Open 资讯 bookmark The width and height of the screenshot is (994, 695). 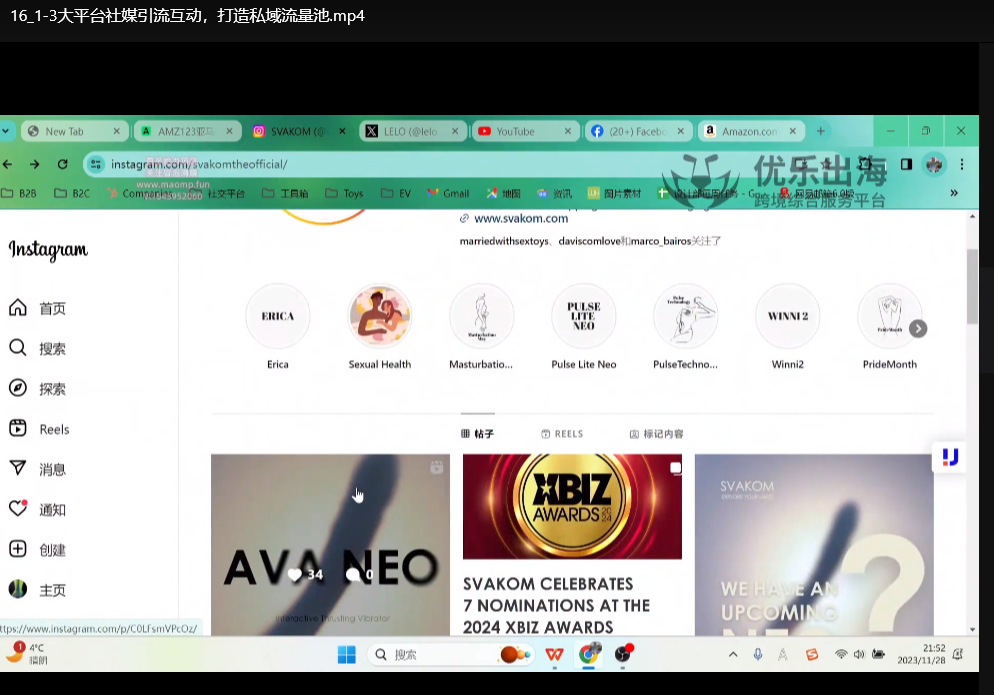(554, 193)
